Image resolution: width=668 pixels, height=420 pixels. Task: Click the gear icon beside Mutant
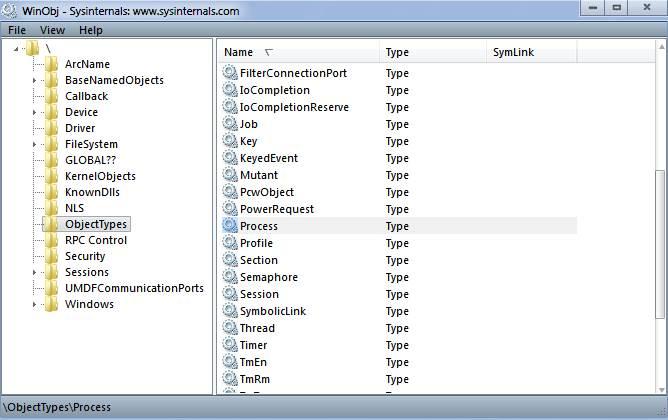(231, 175)
